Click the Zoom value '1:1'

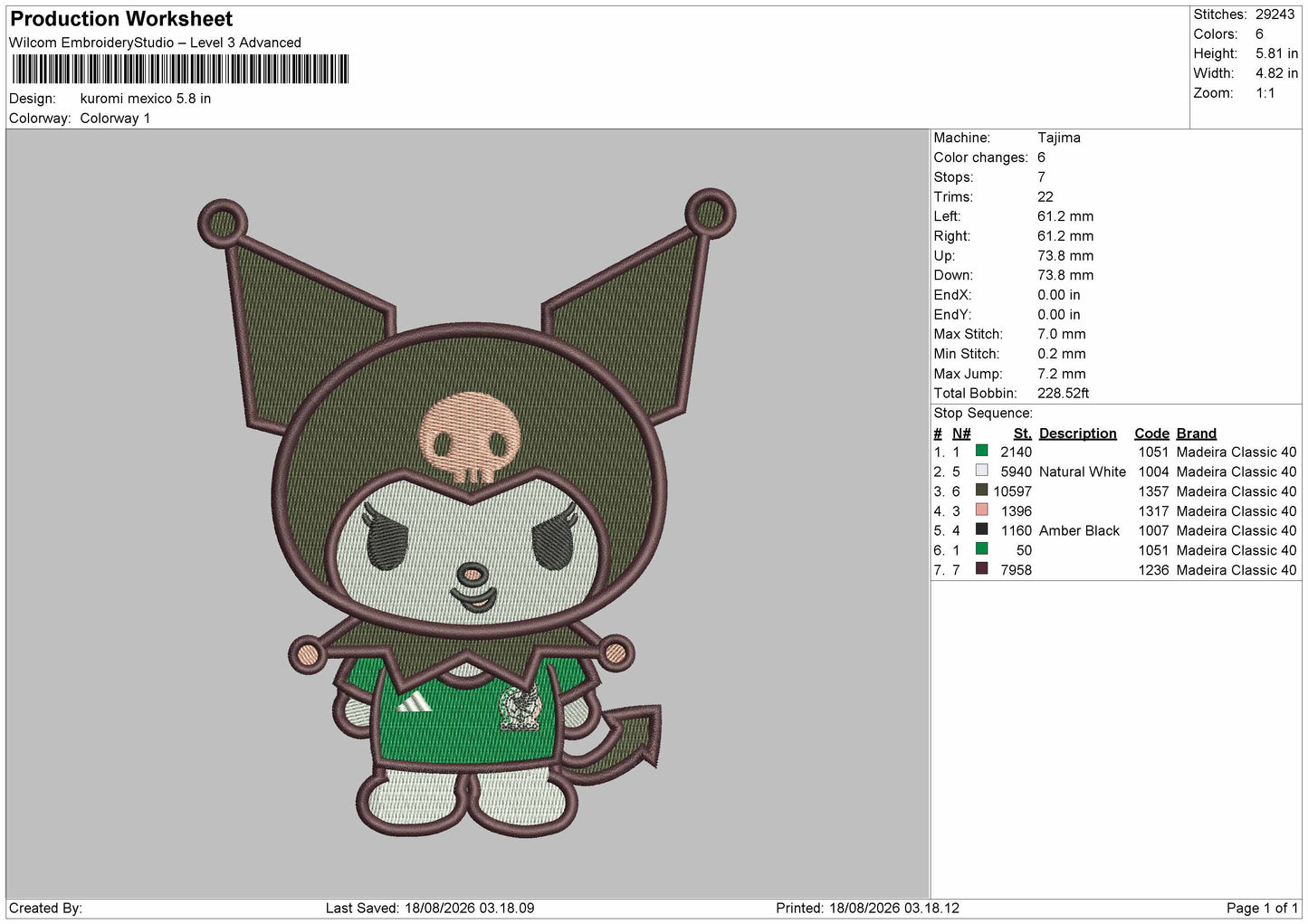(x=1265, y=93)
